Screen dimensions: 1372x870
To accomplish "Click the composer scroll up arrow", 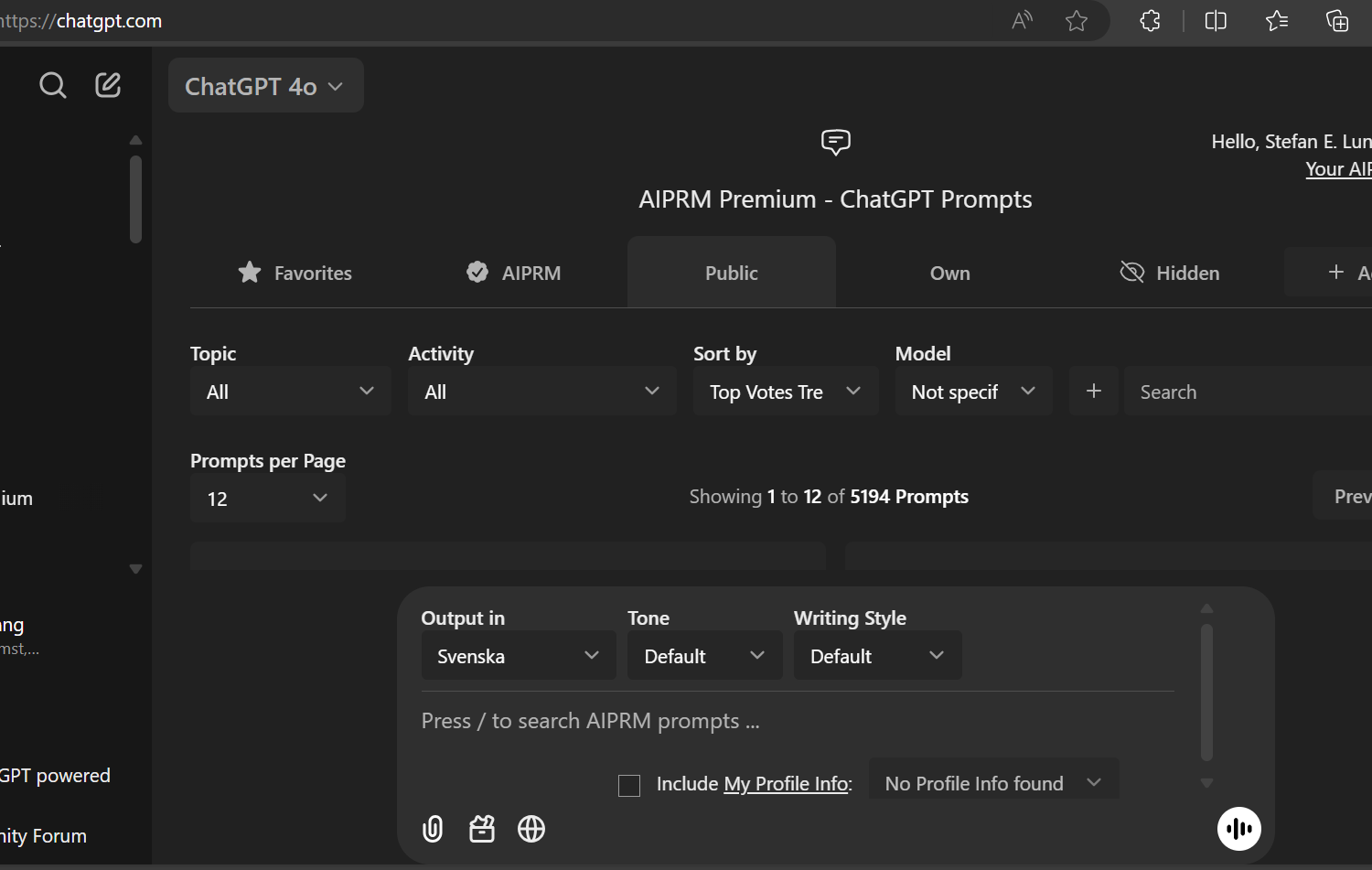I will pyautogui.click(x=1206, y=608).
